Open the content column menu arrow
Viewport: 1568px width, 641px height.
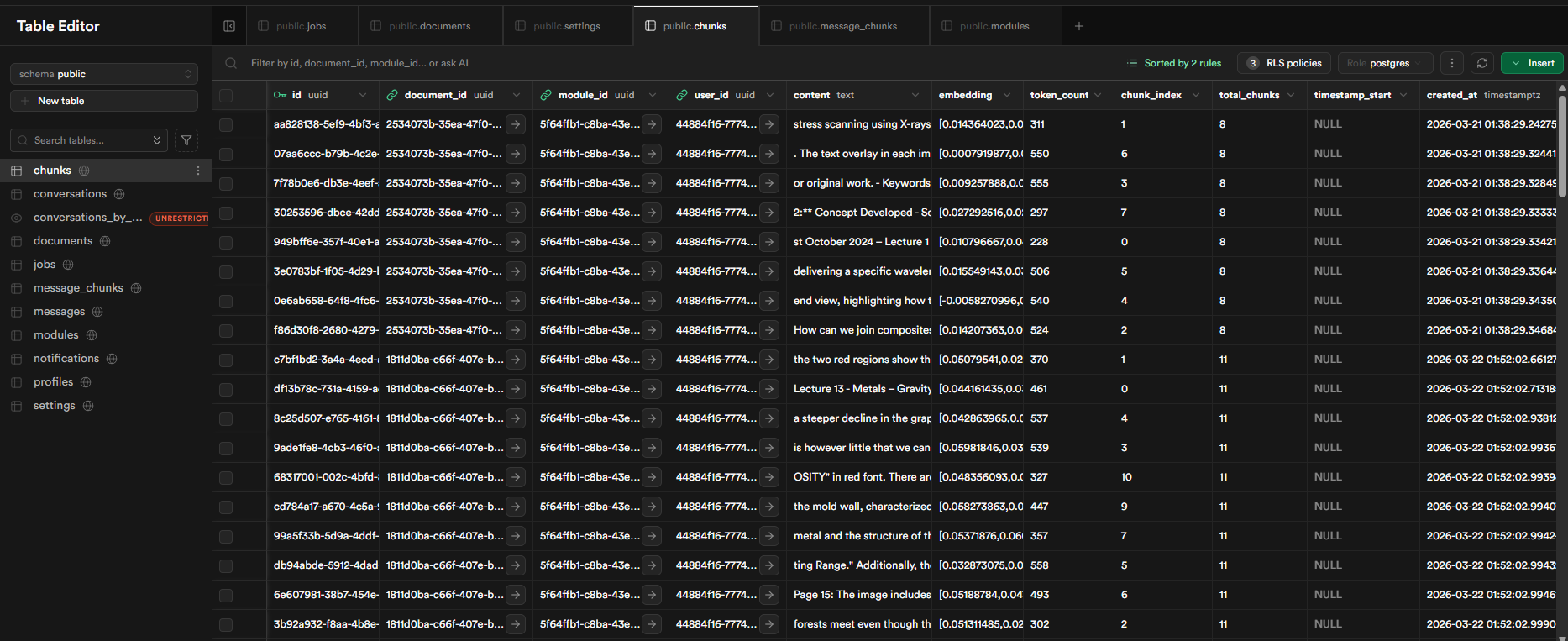pyautogui.click(x=915, y=95)
